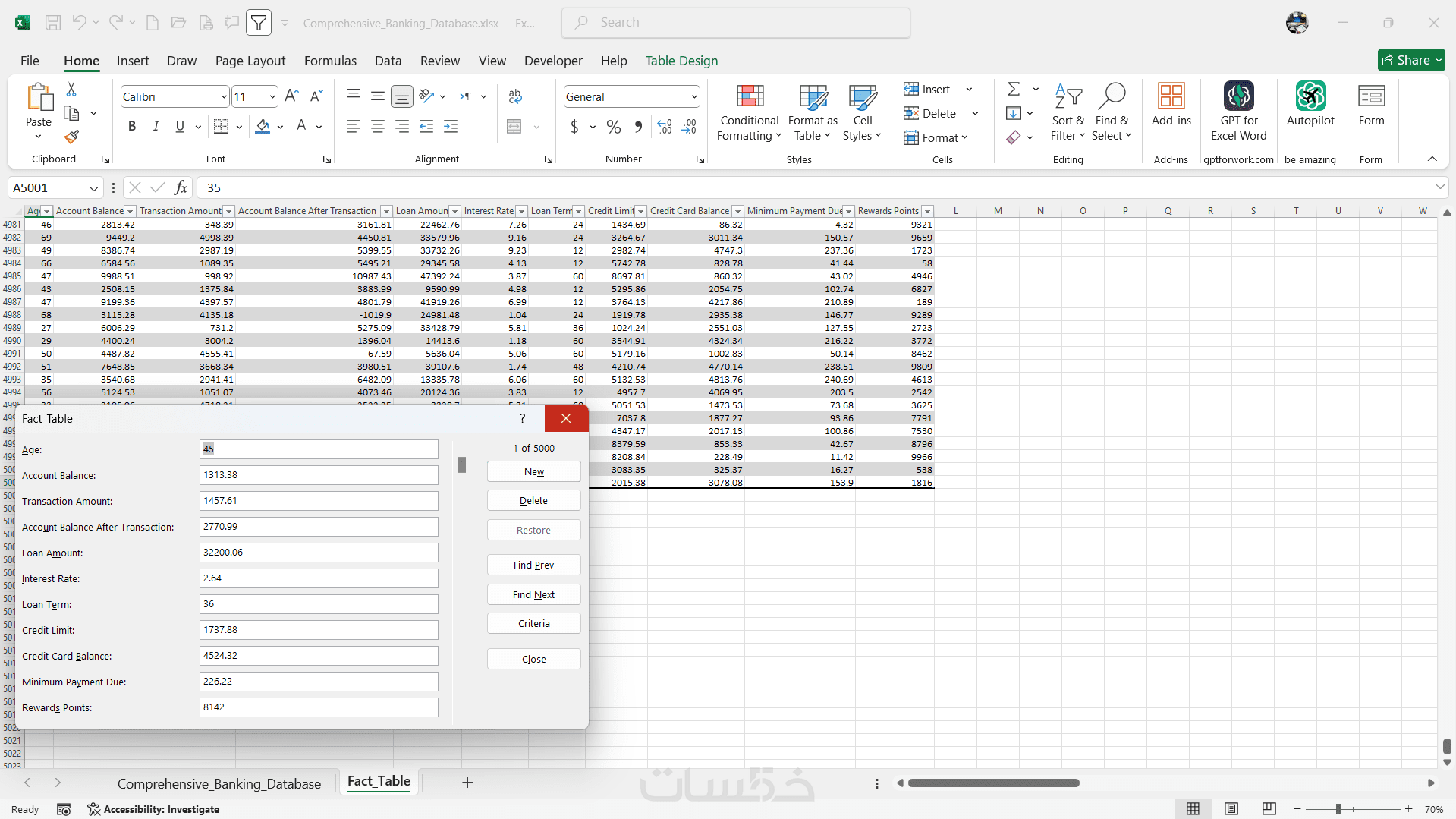The image size is (1456, 819).
Task: Click the Criteria button
Action: click(534, 623)
